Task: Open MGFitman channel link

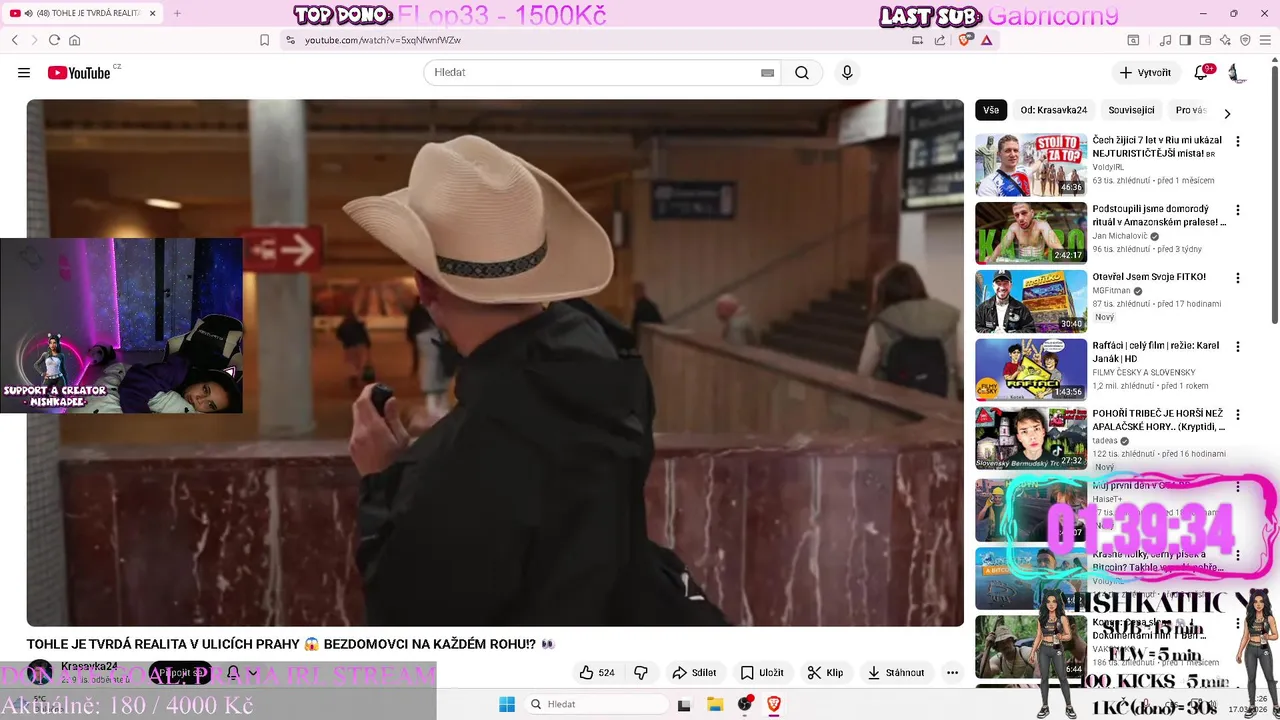Action: (x=1112, y=291)
